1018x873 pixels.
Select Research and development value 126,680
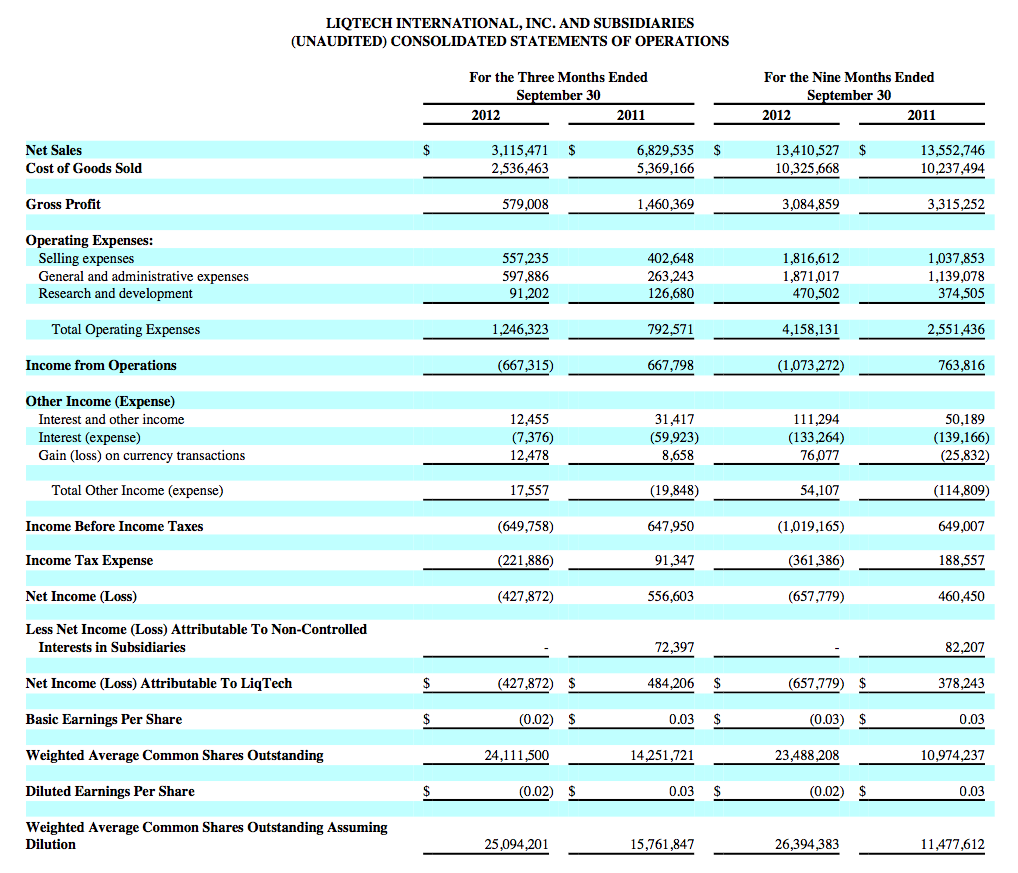pos(670,294)
